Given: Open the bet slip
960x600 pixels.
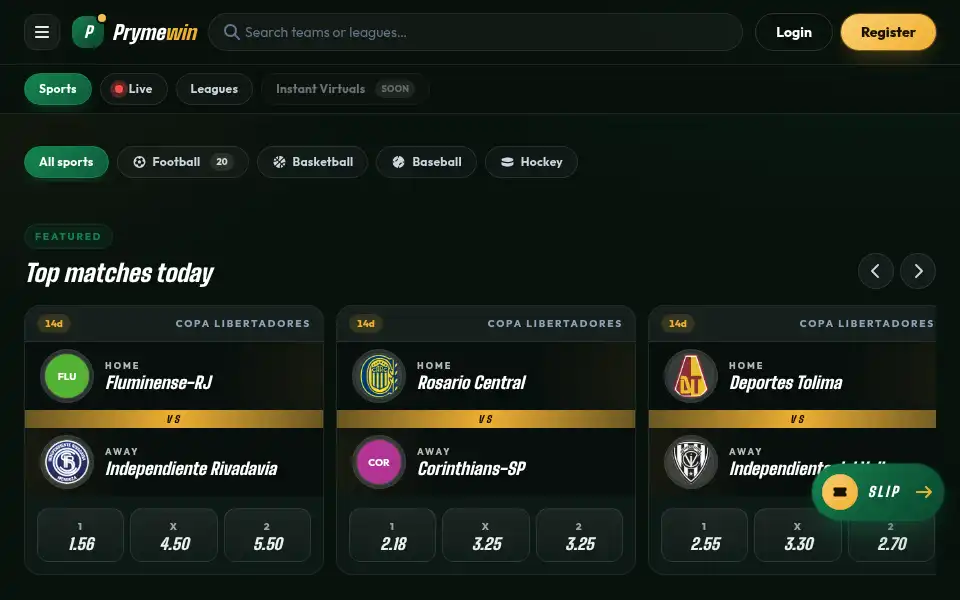Looking at the screenshot, I should pos(877,492).
